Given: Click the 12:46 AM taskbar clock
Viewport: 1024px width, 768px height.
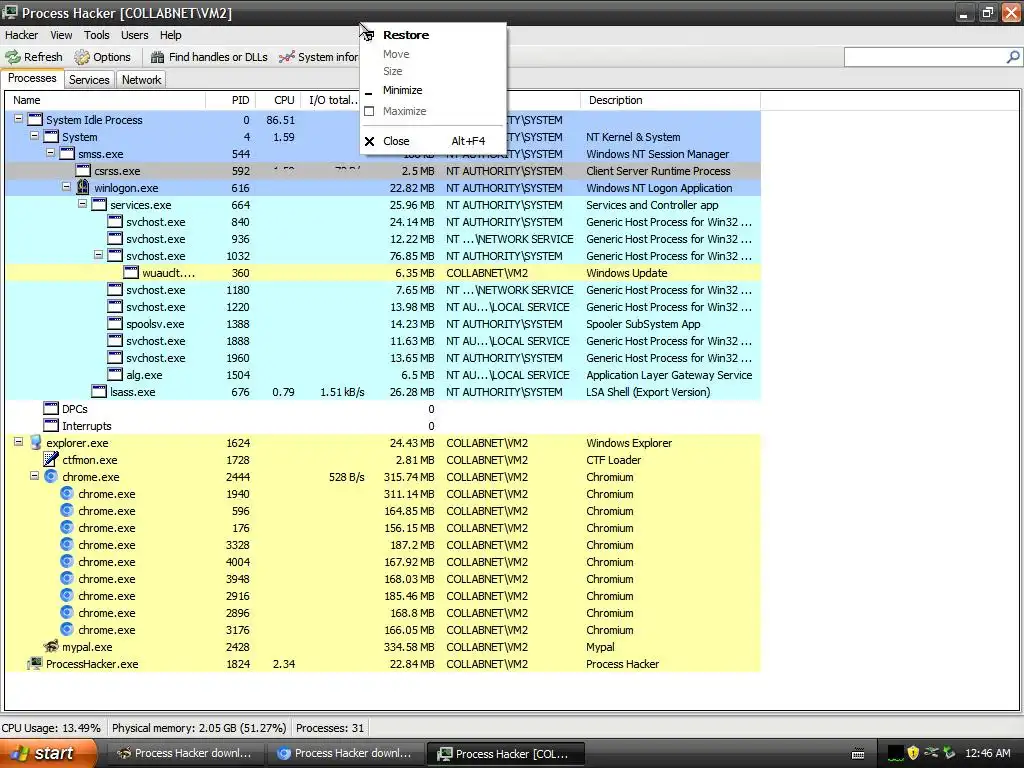Looking at the screenshot, I should coord(988,753).
